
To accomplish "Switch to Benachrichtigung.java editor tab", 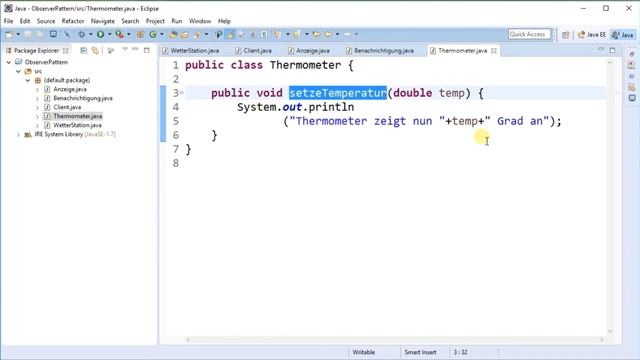I will click(x=380, y=51).
